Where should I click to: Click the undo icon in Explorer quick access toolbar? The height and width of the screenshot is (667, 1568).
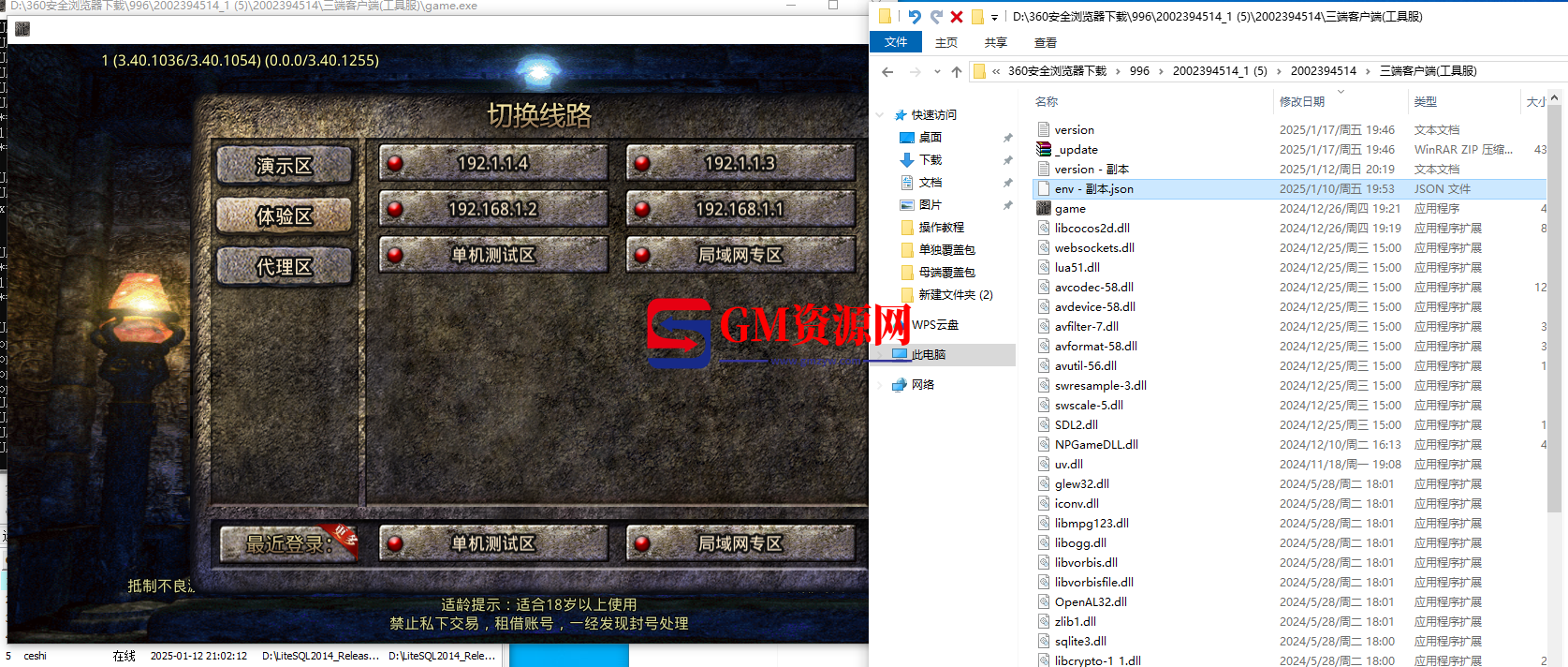click(x=915, y=16)
